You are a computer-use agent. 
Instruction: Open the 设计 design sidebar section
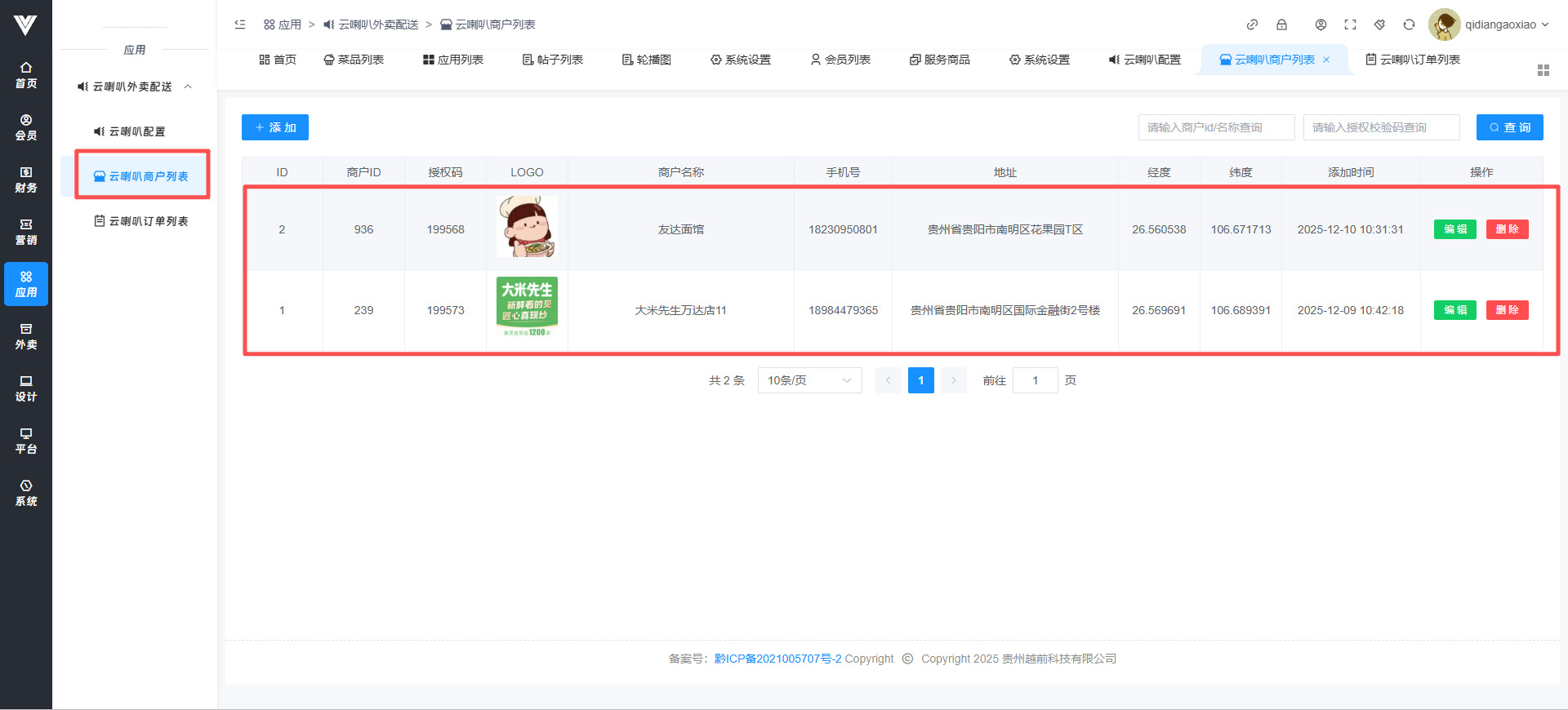(26, 388)
